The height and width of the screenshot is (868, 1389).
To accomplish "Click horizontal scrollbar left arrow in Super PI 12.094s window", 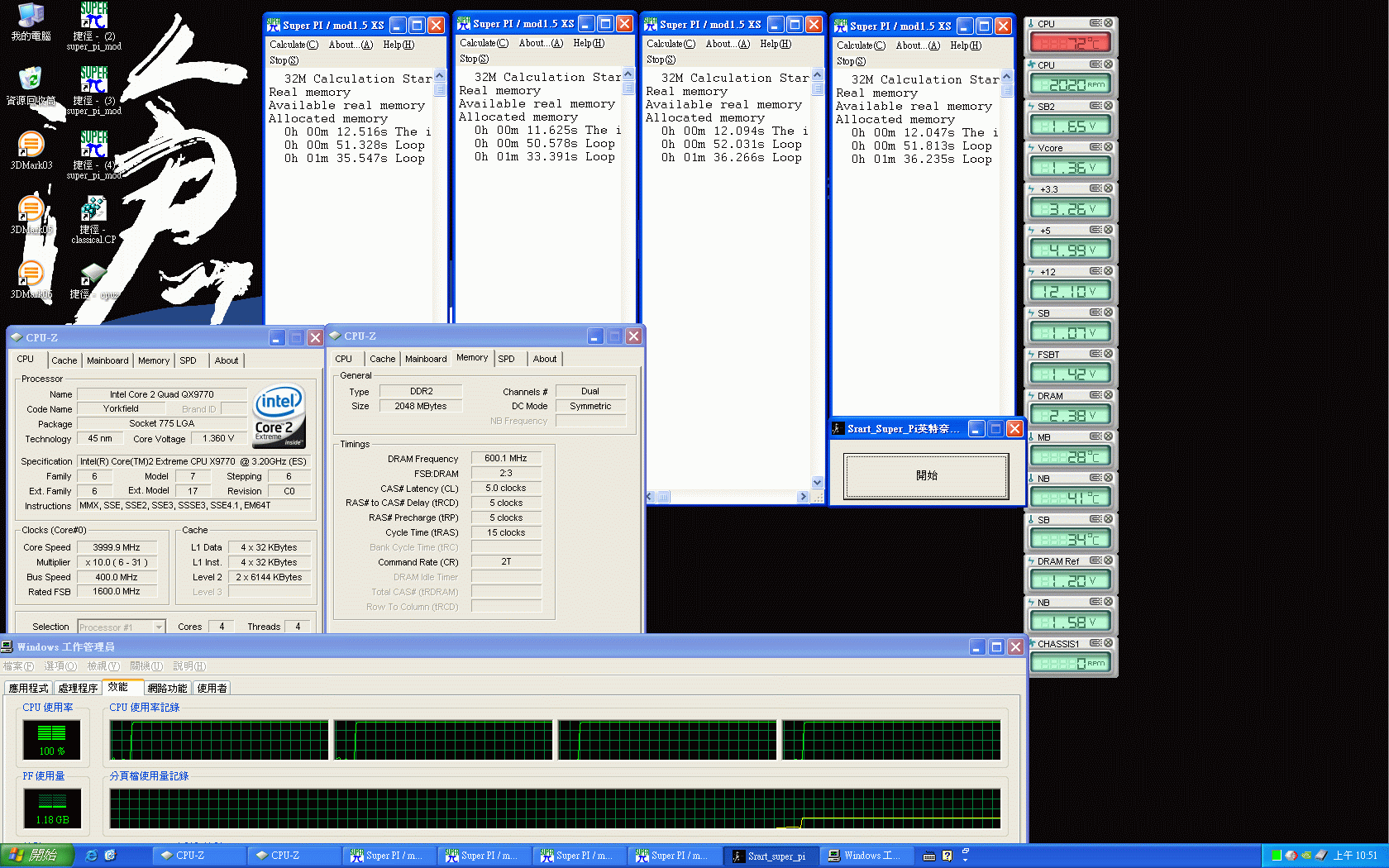I will click(650, 497).
